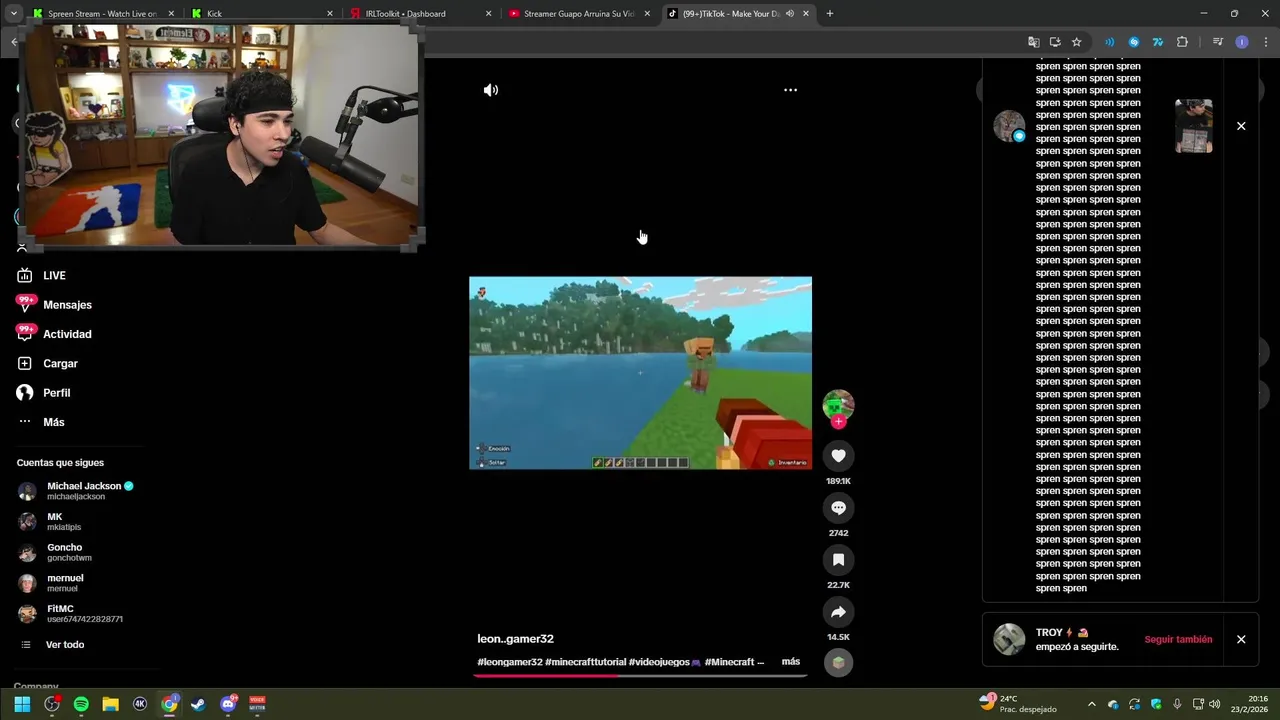This screenshot has width=1280, height=720.
Task: Switch to the IRLToolkit Dashboard tab
Action: click(420, 14)
